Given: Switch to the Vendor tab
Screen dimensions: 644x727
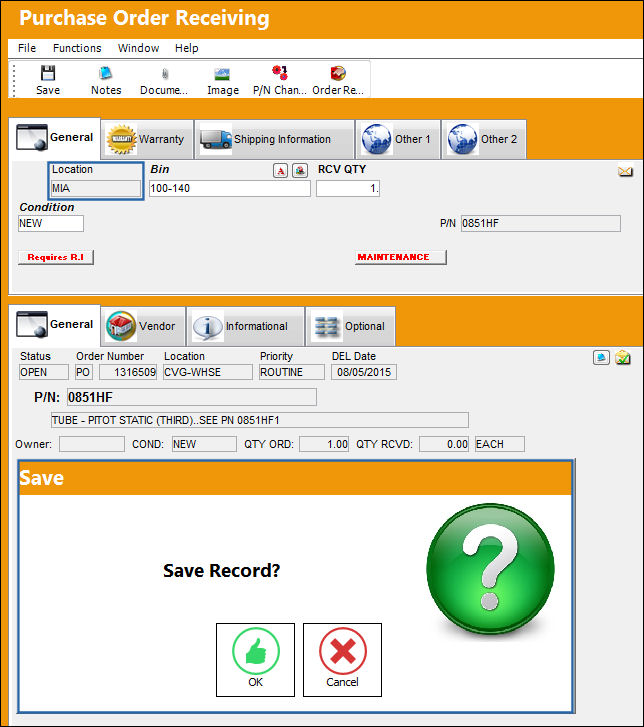Looking at the screenshot, I should (143, 326).
